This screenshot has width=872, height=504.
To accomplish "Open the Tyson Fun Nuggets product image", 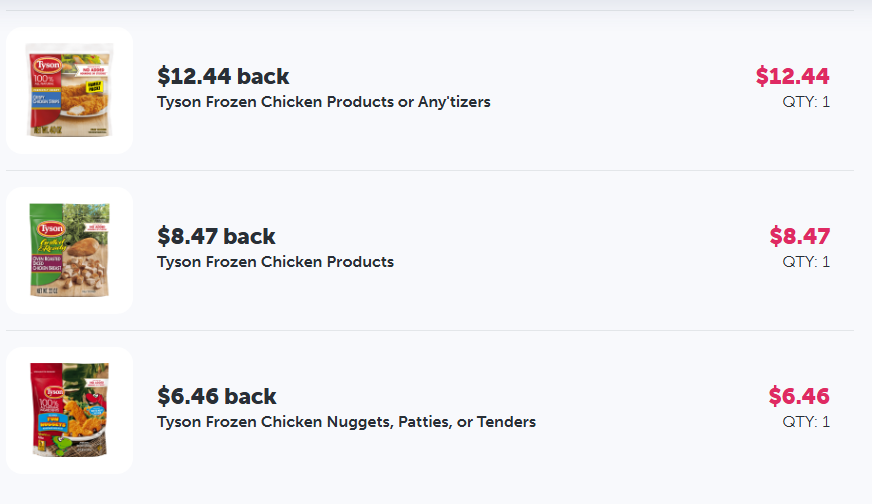I will (x=70, y=410).
